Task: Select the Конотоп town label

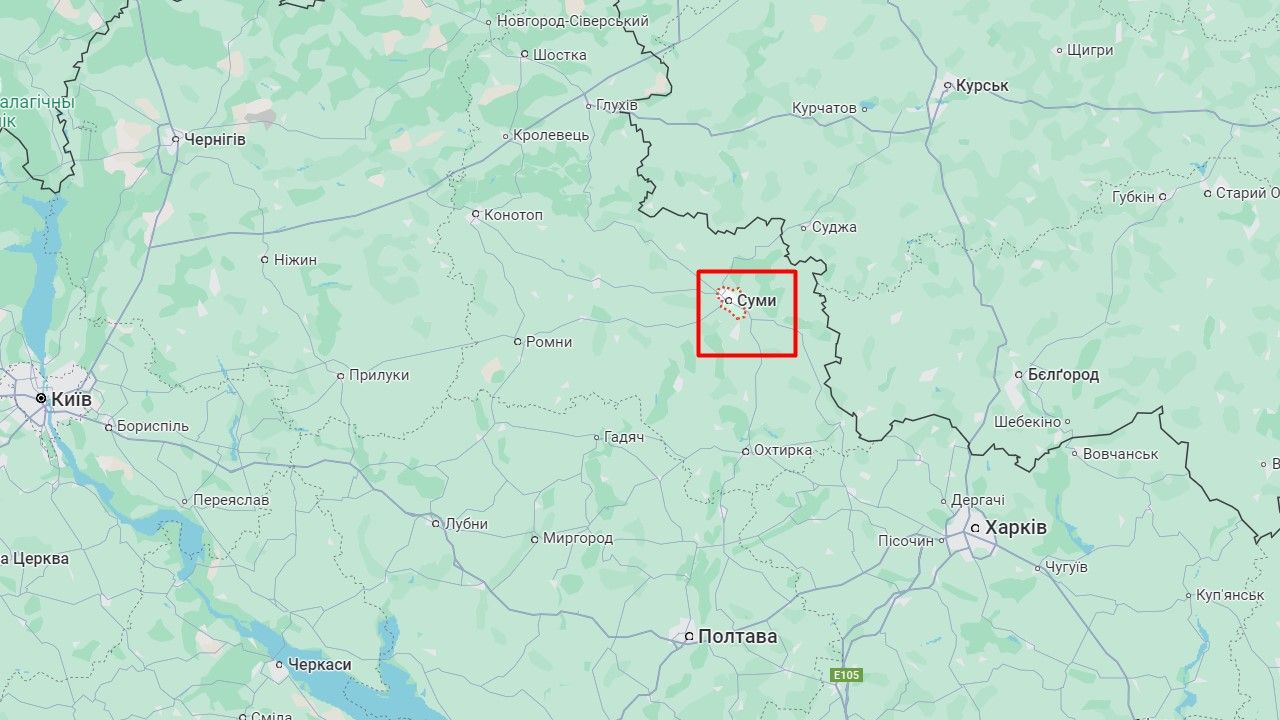Action: point(513,214)
